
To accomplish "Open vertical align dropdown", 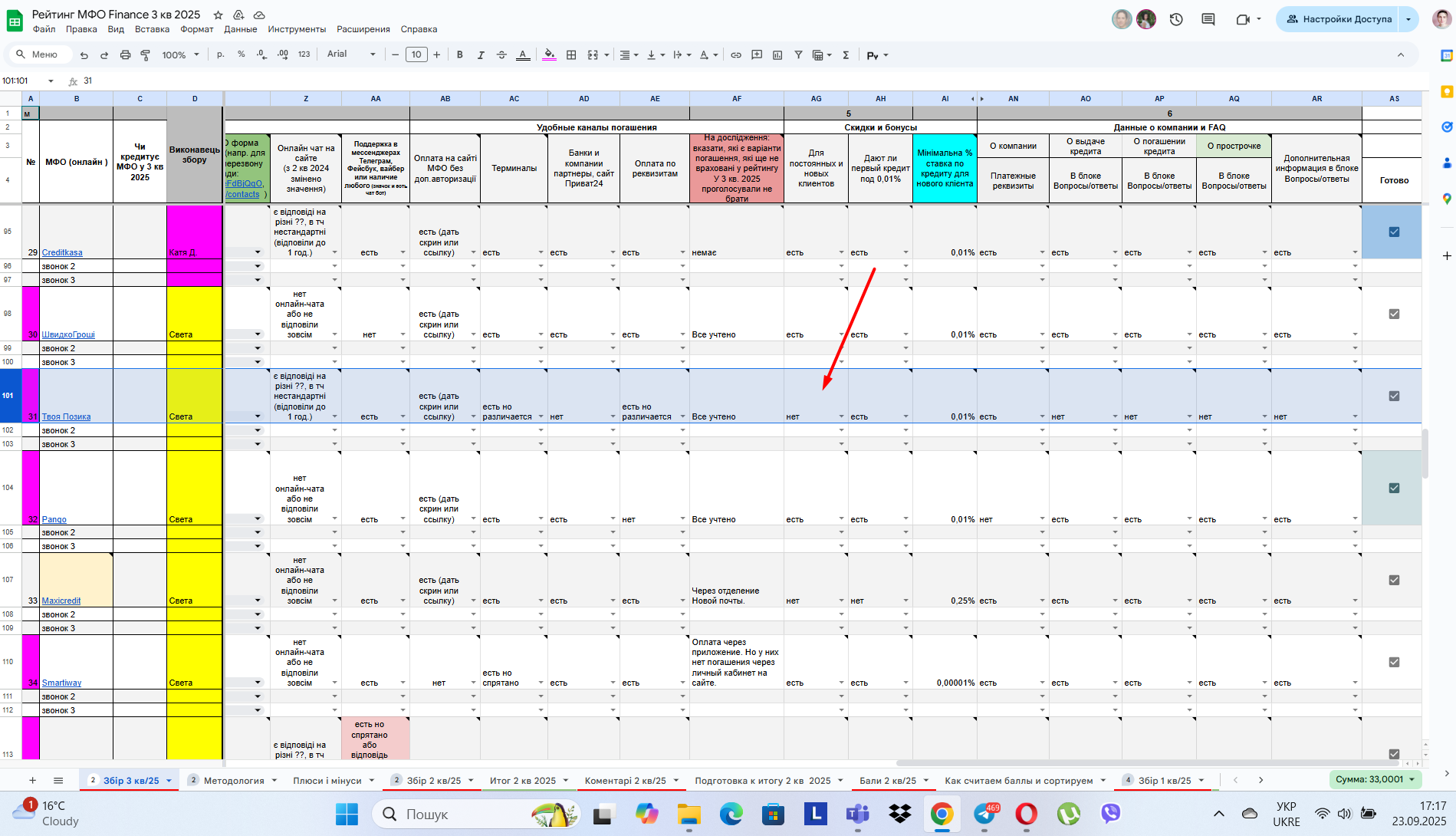I will pos(656,55).
